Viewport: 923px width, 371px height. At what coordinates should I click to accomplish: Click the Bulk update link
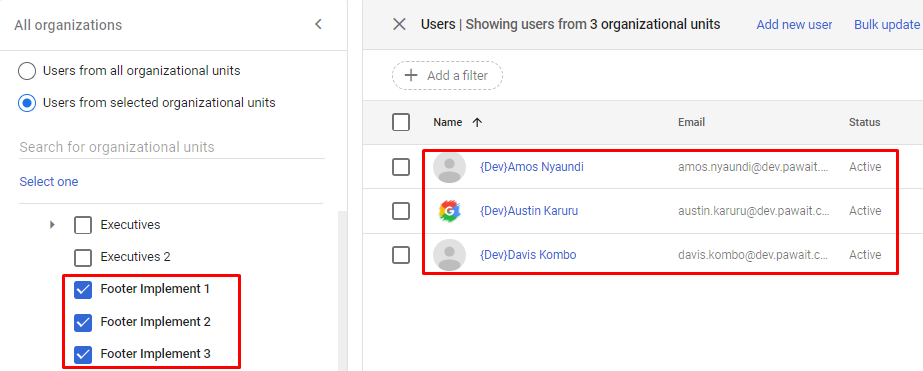pos(887,25)
